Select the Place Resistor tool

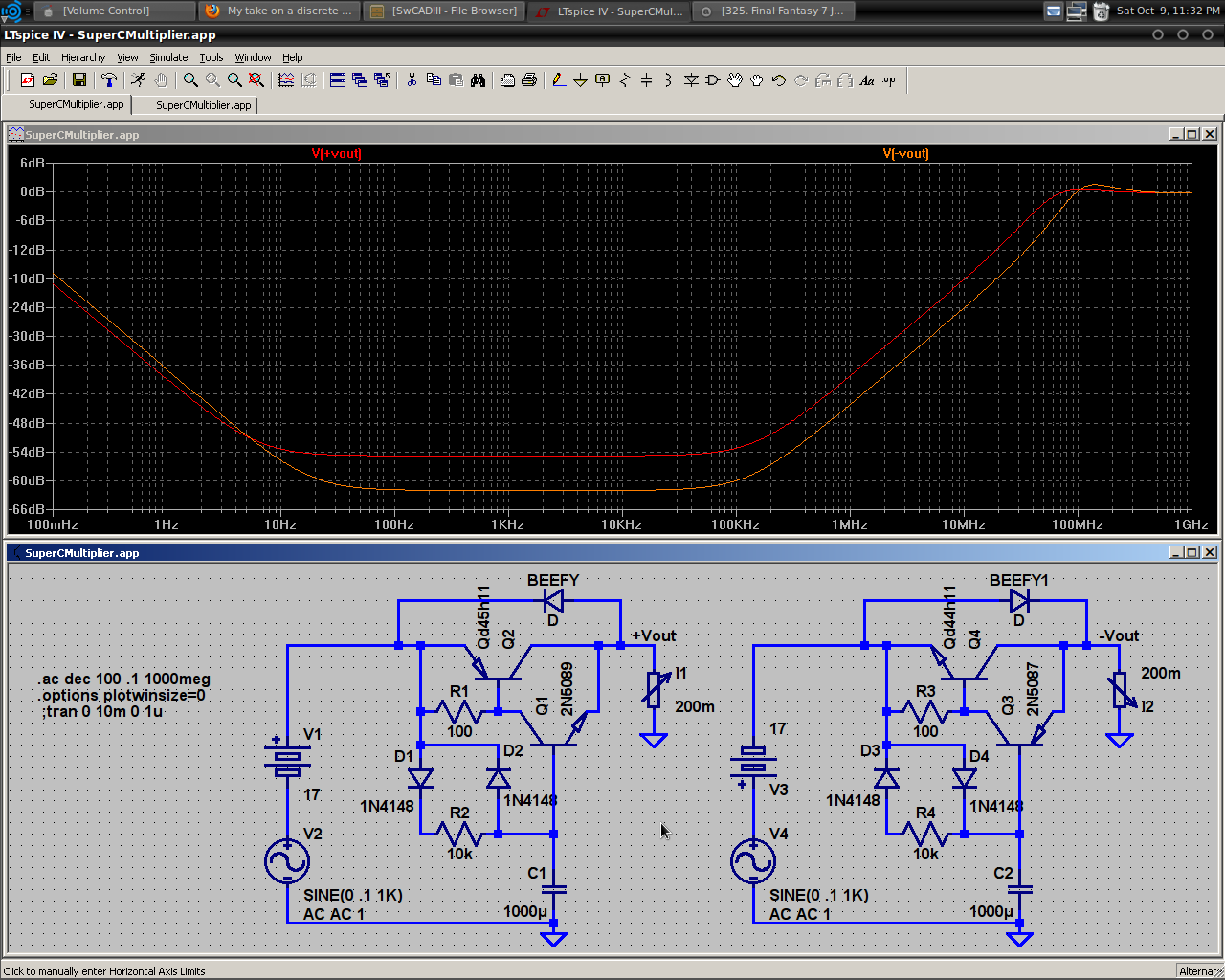625,80
